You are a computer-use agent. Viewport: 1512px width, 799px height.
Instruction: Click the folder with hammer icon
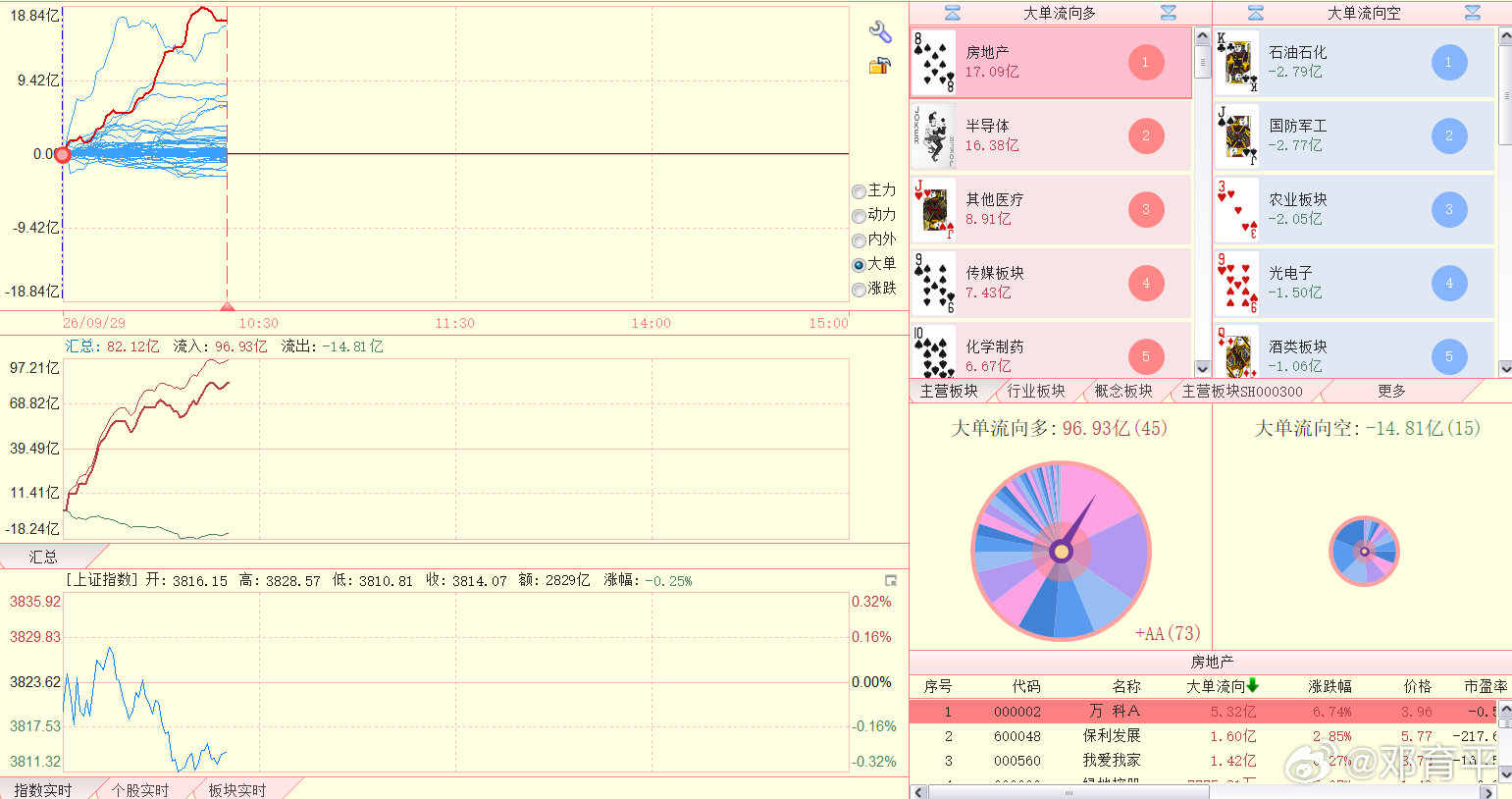click(879, 66)
